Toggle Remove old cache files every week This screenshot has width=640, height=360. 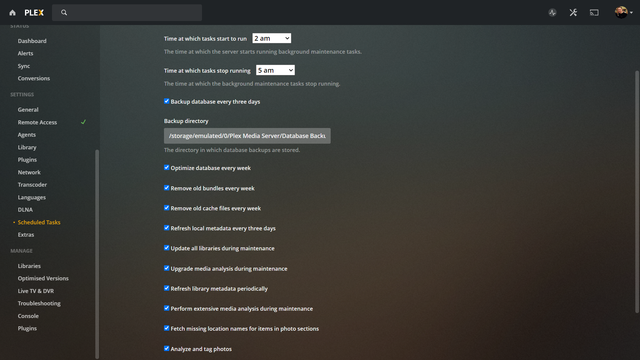167,208
